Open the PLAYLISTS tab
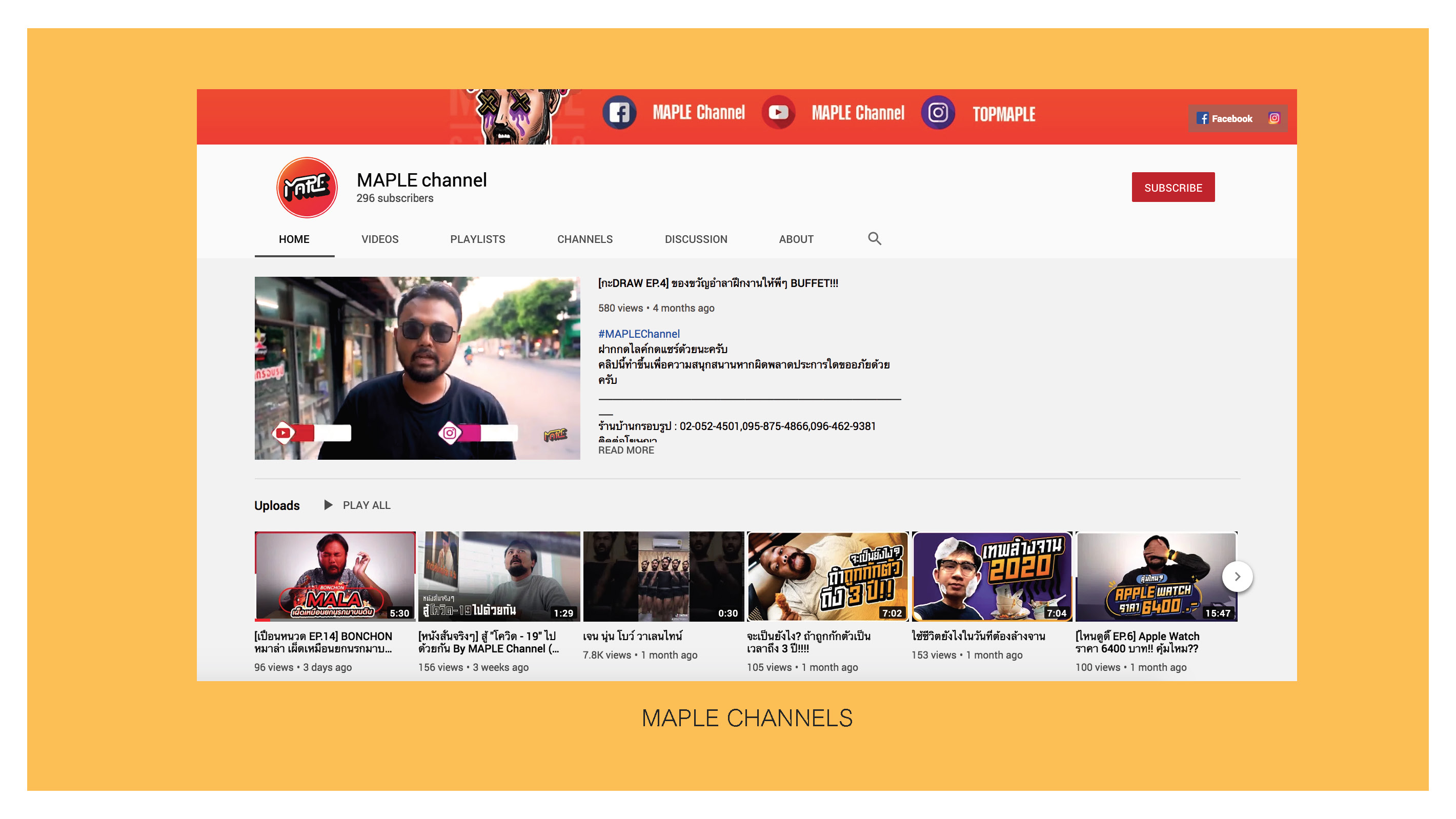The width and height of the screenshot is (1456, 819). click(478, 239)
